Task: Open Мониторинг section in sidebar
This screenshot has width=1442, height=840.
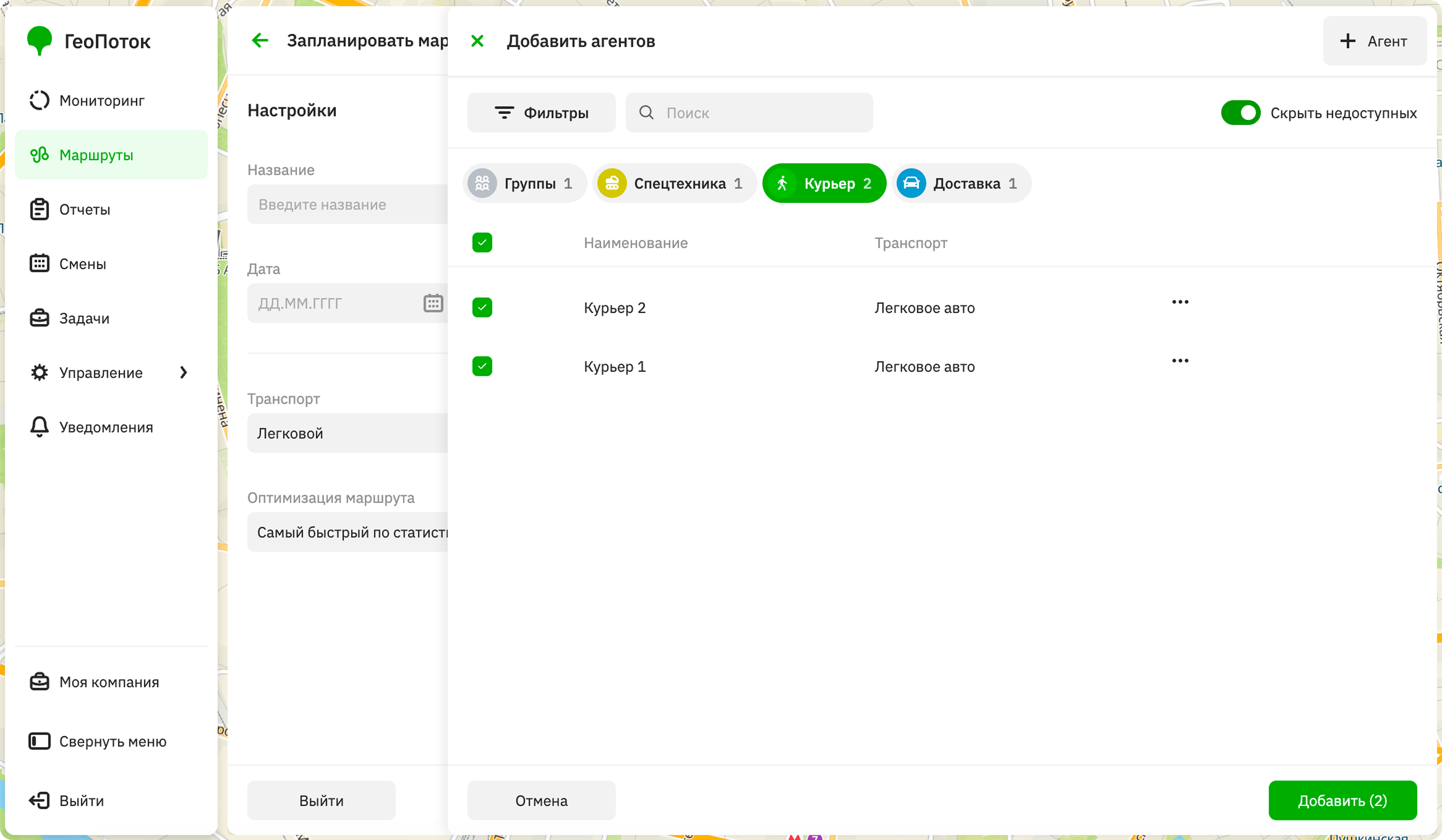Action: (111, 101)
